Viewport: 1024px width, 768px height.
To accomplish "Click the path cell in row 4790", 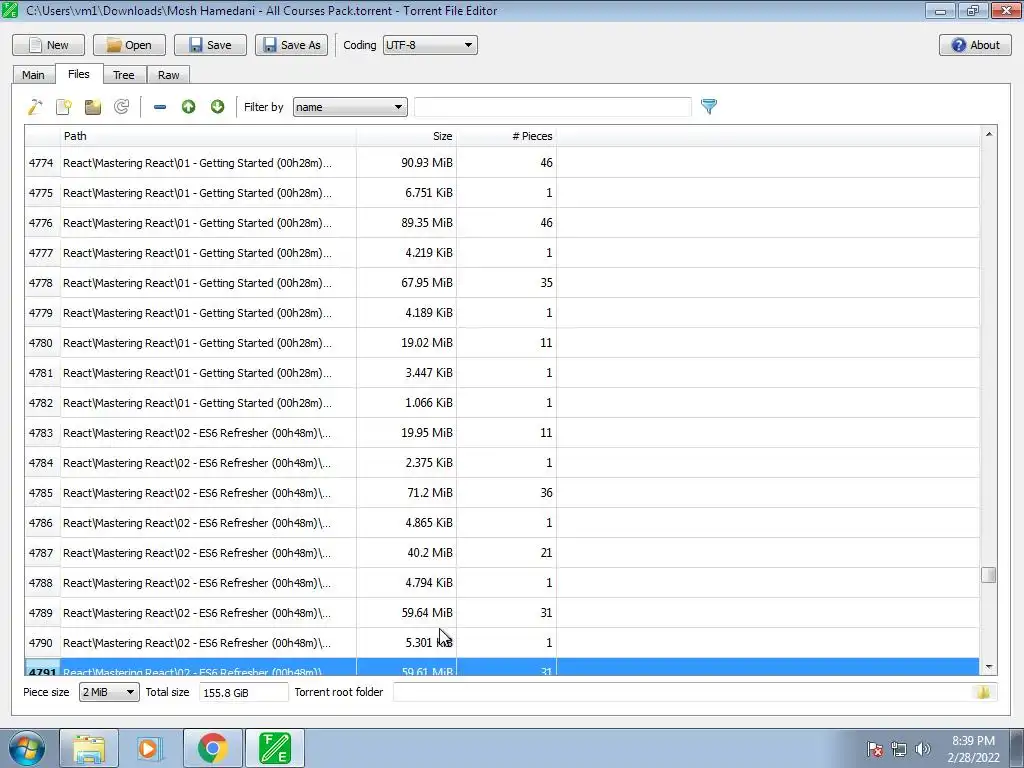I will 208,643.
